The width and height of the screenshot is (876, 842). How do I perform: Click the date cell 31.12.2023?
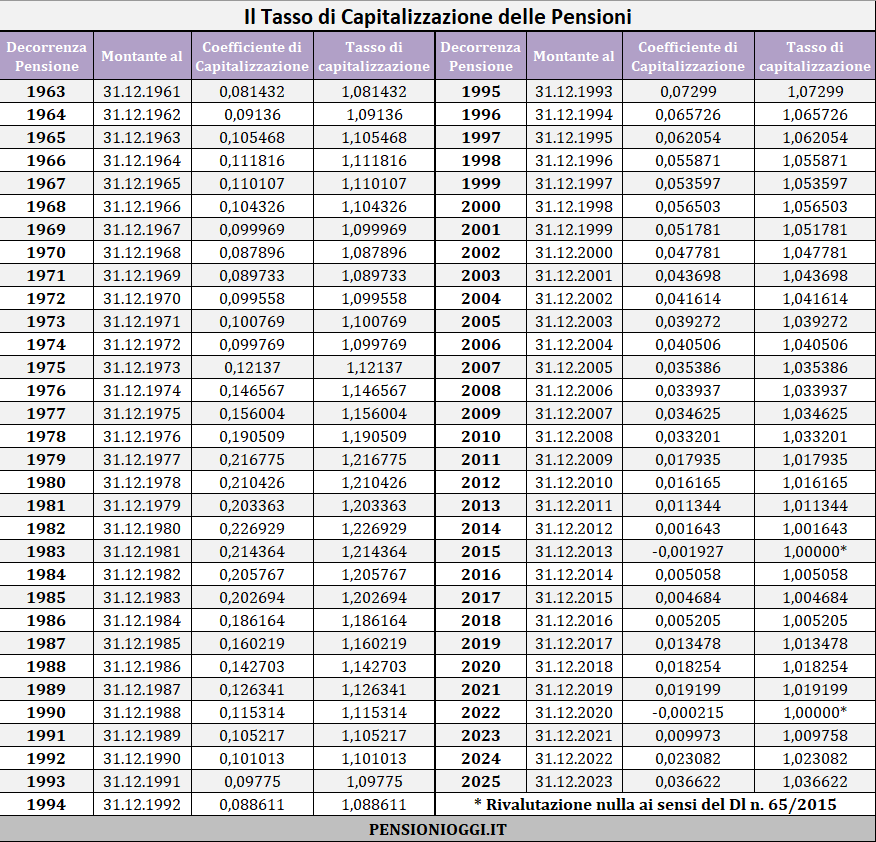coord(574,782)
